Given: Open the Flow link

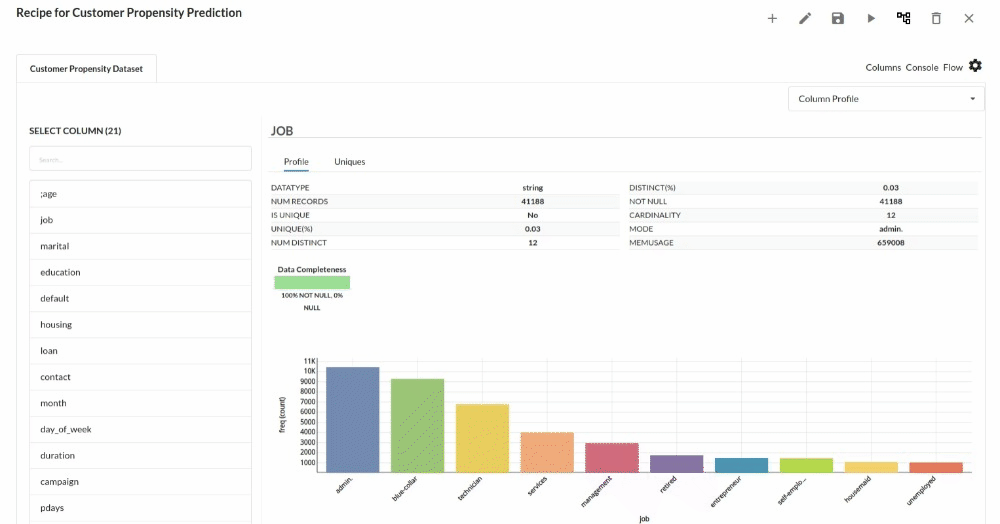Looking at the screenshot, I should point(953,68).
